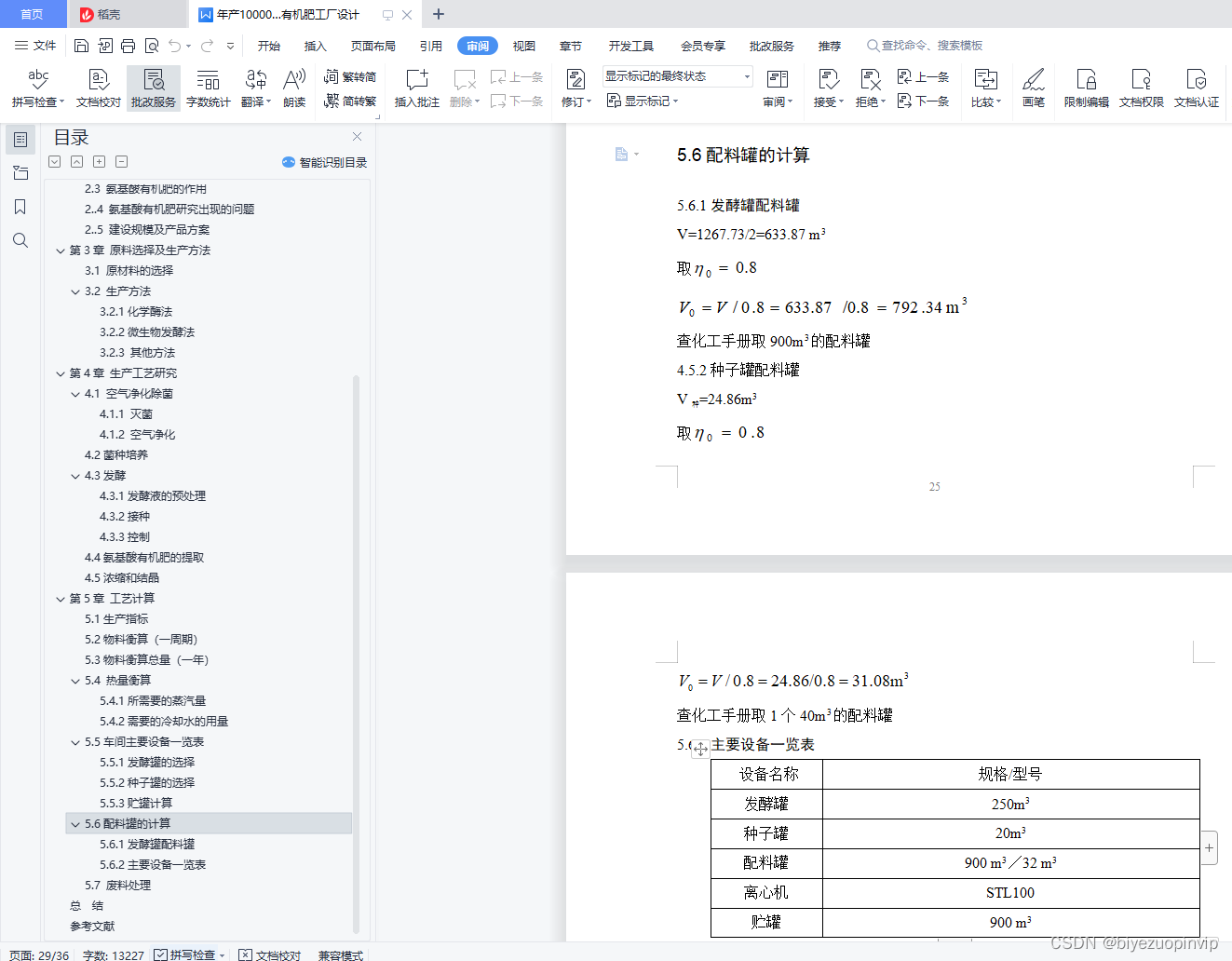Open 限制编辑 restrict editing
This screenshot has height=961, width=1232.
[1087, 88]
